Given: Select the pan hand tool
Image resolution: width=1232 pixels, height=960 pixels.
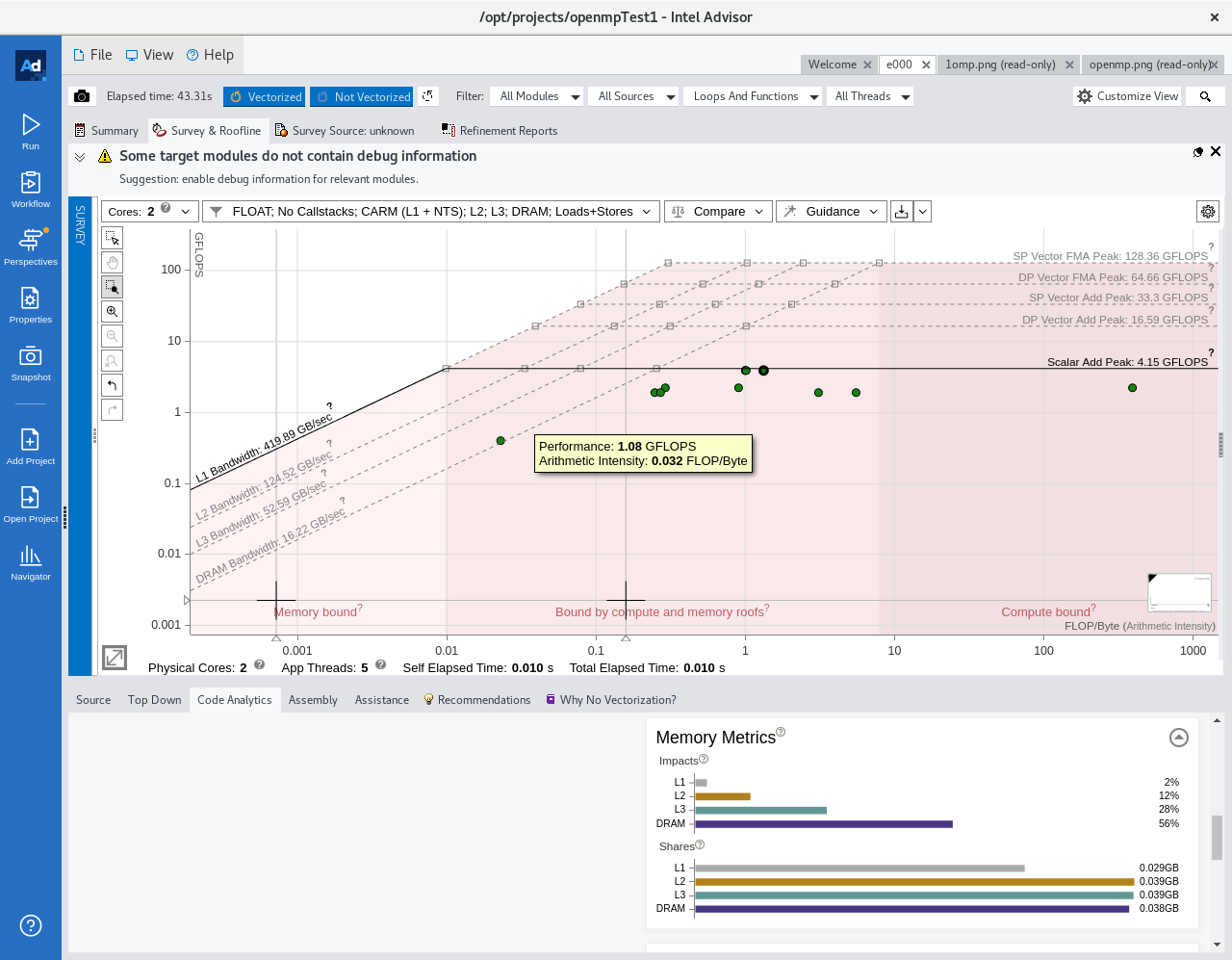Looking at the screenshot, I should 113,262.
